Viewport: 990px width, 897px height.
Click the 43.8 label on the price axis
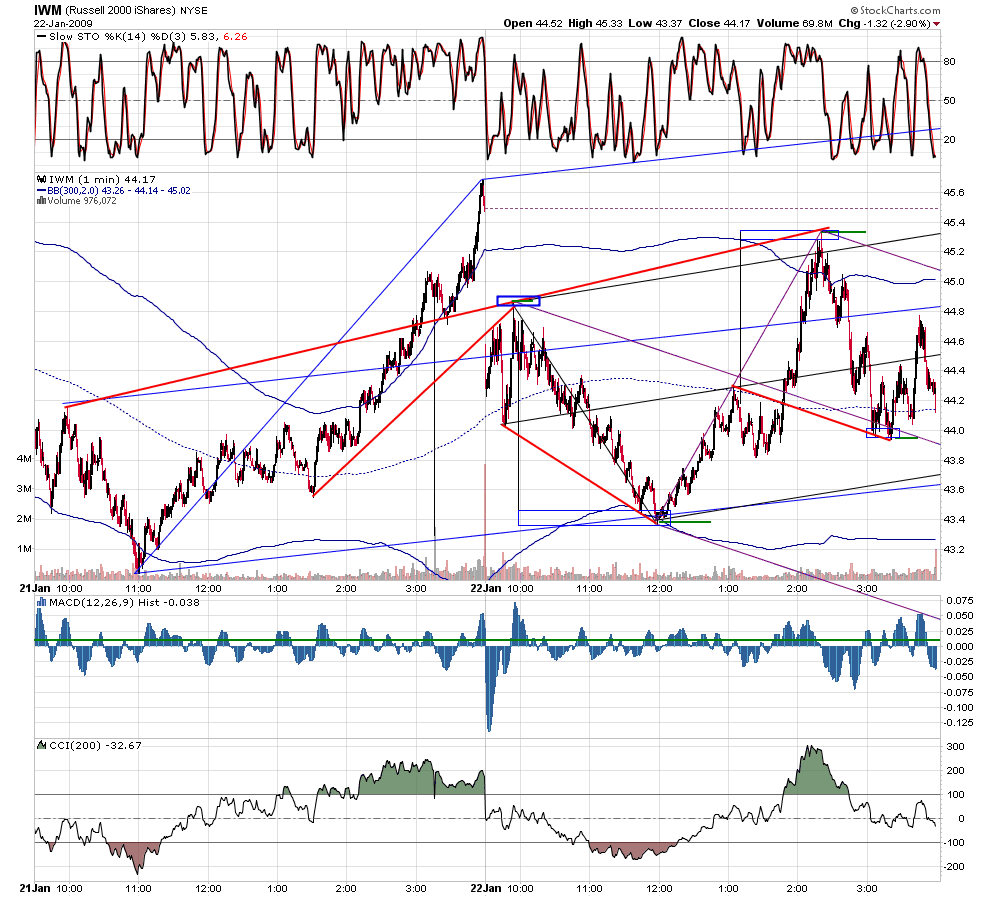[954, 460]
